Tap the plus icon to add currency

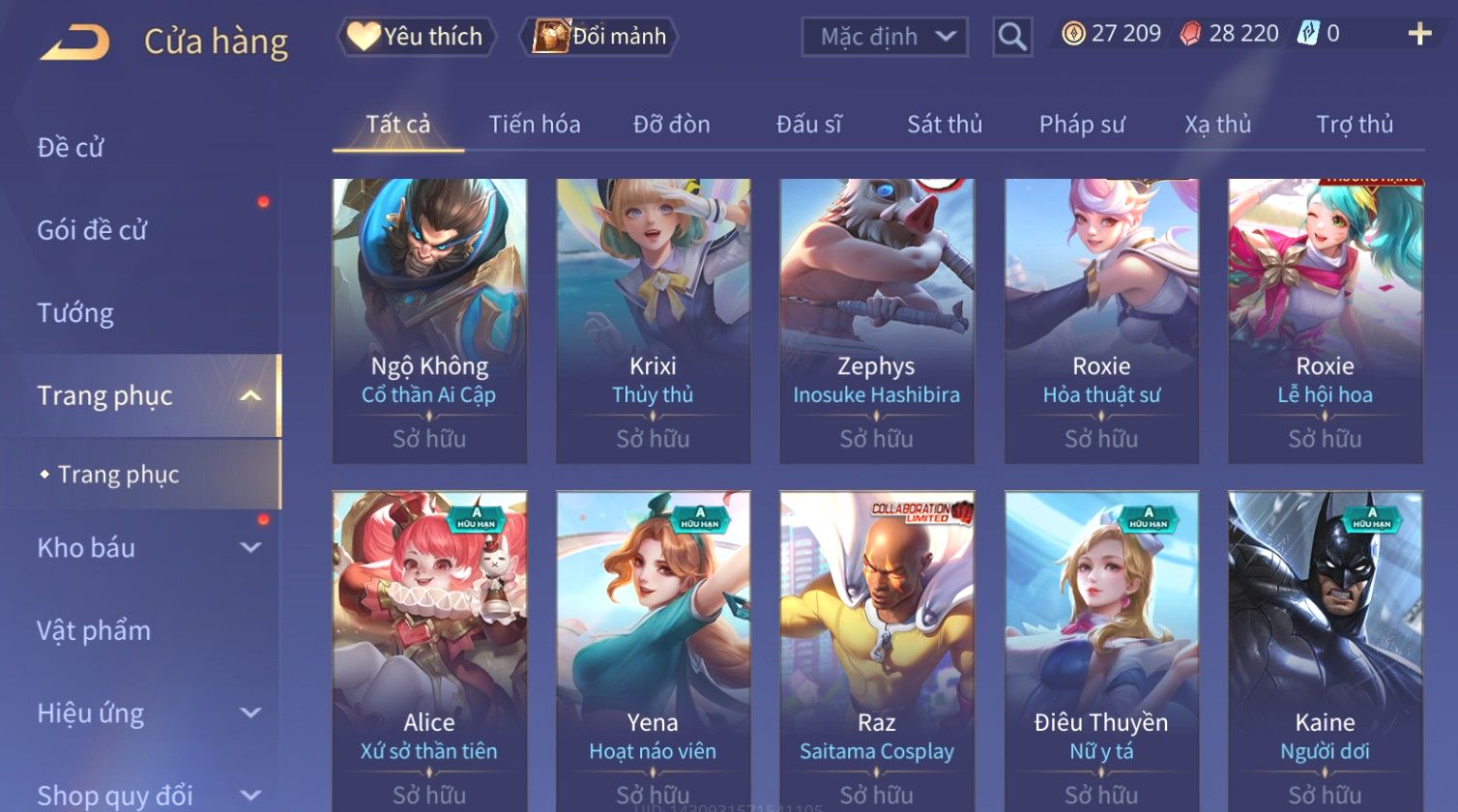click(1419, 34)
